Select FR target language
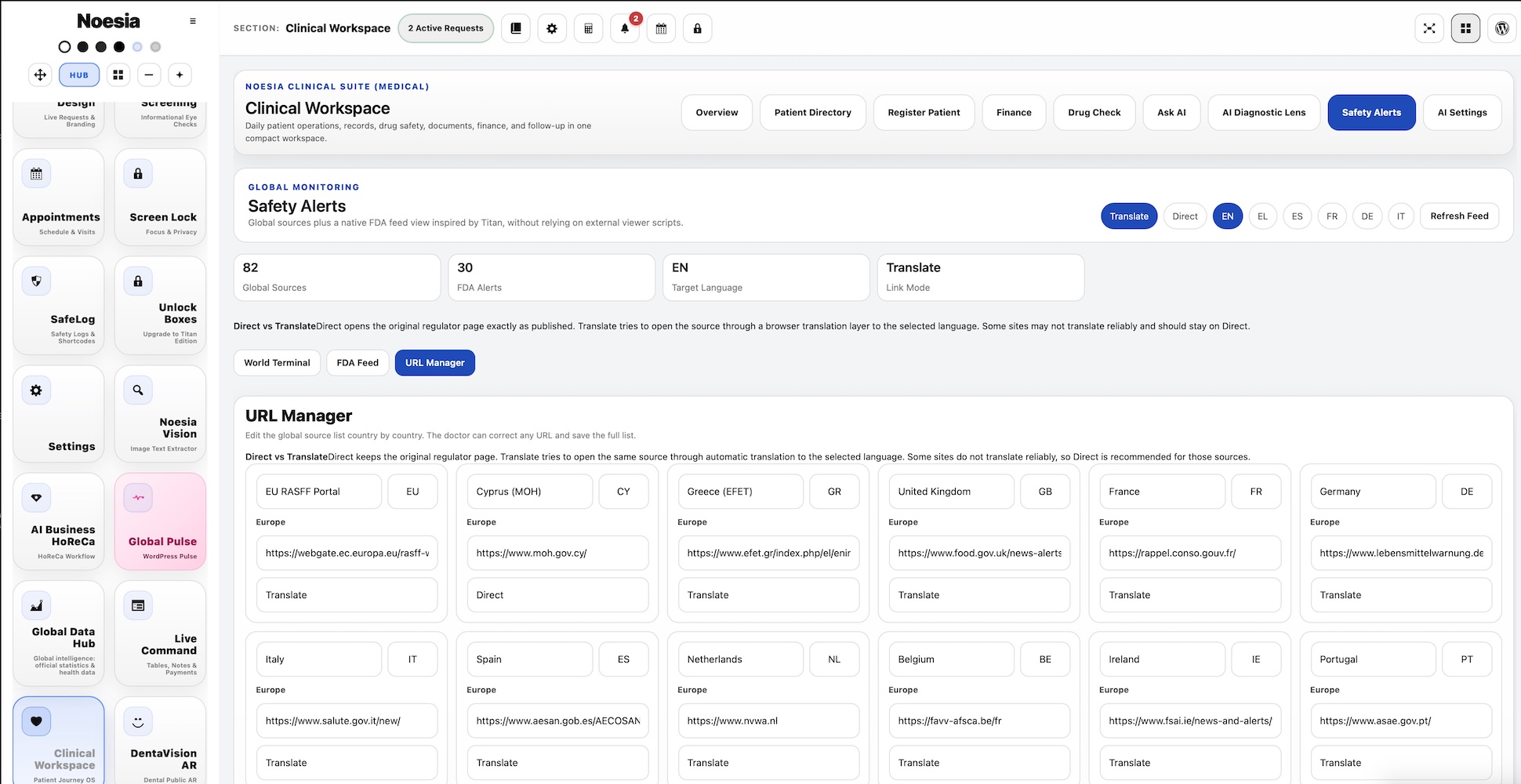Screen dimensions: 1521x784 [1332, 216]
